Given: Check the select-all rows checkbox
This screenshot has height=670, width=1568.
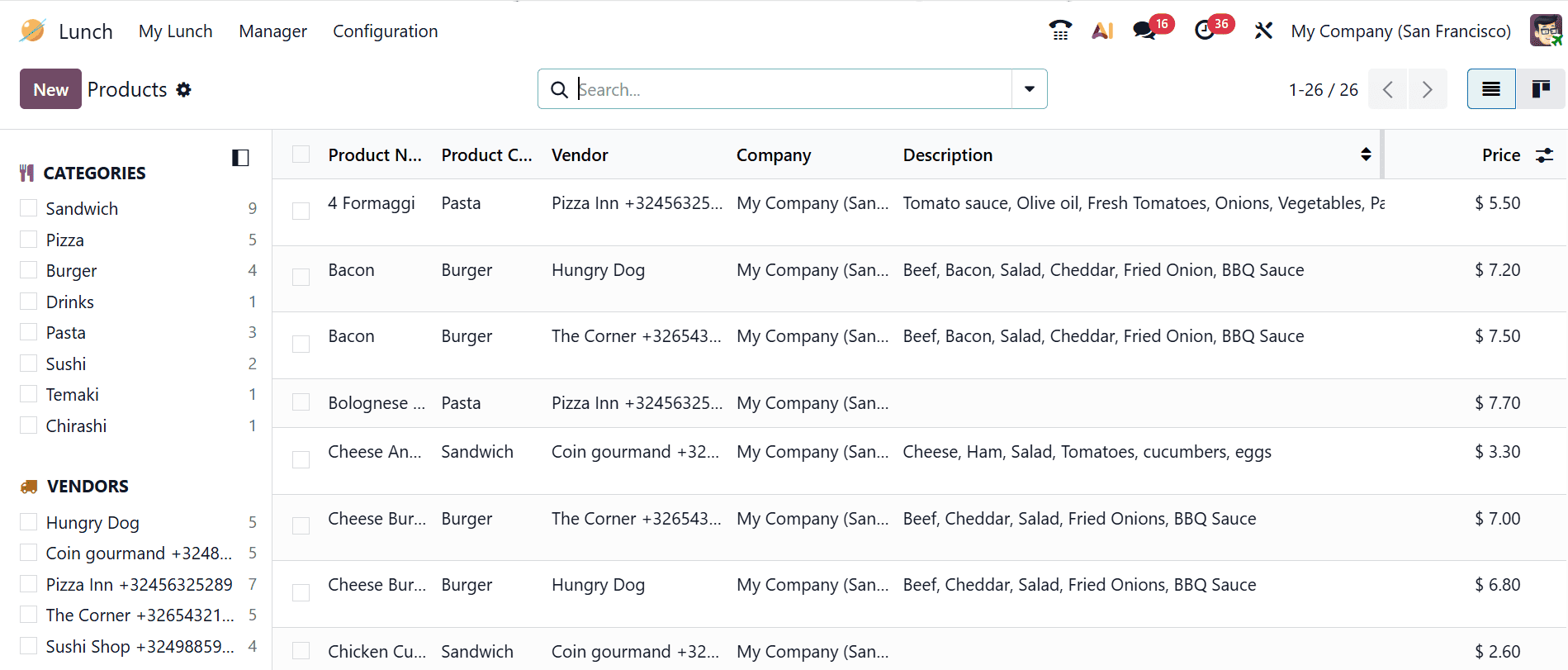Looking at the screenshot, I should [x=301, y=154].
